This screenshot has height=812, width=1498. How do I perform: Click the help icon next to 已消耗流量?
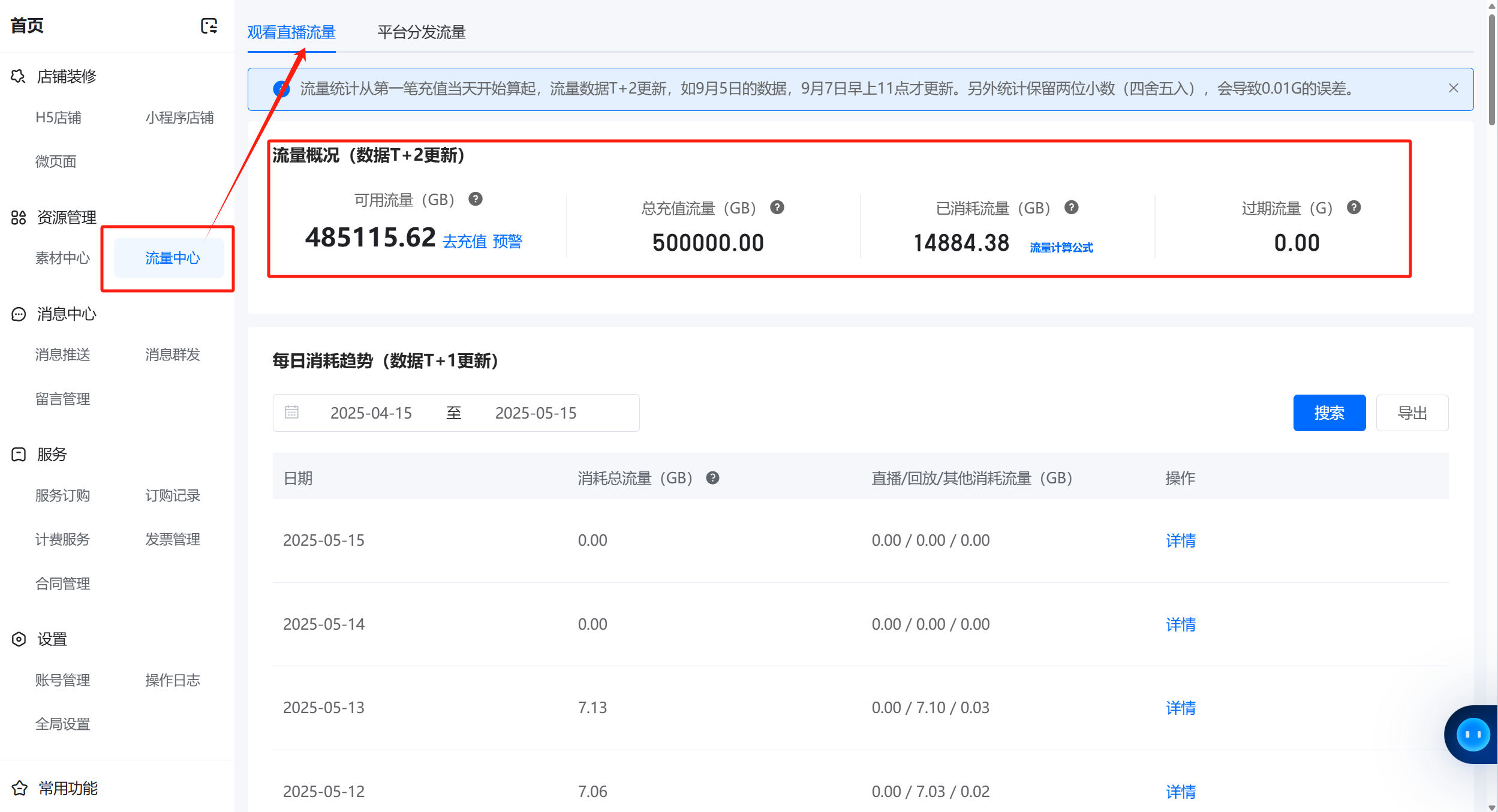click(x=1072, y=207)
